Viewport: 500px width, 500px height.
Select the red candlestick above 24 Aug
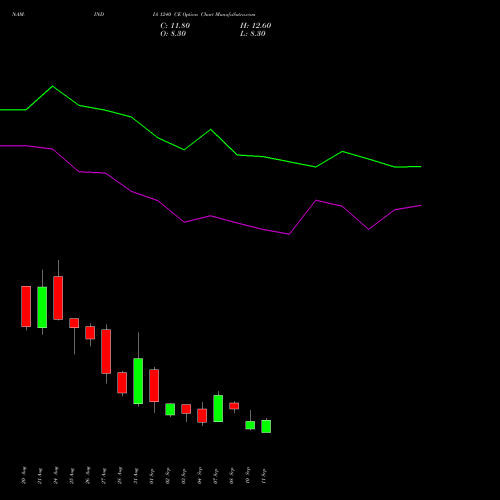coord(58,298)
